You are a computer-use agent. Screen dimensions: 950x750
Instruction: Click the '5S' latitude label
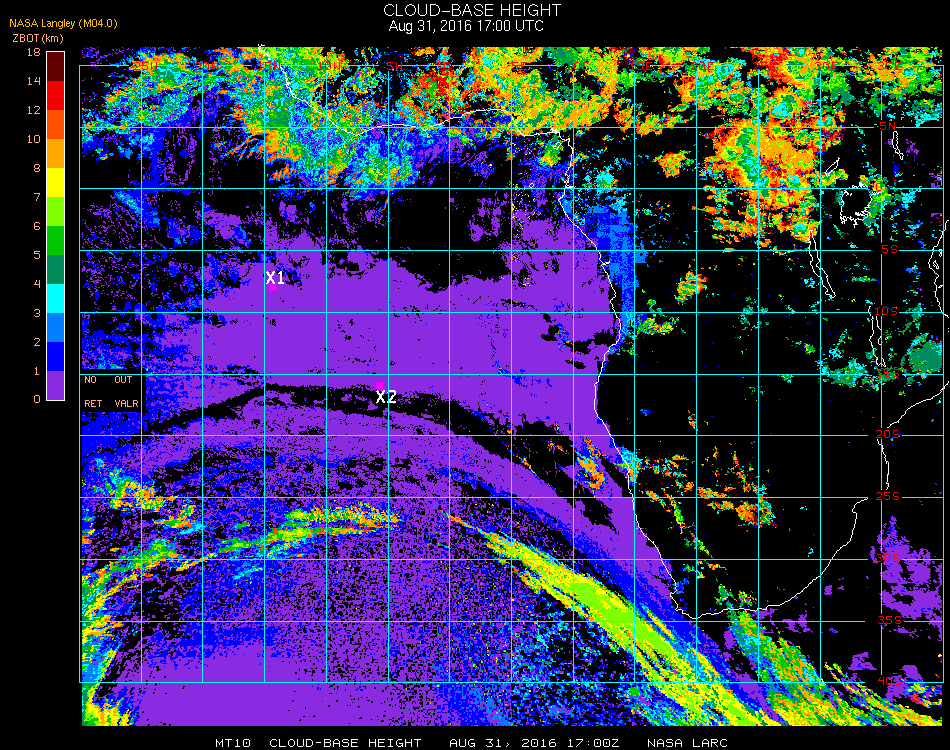coord(889,250)
